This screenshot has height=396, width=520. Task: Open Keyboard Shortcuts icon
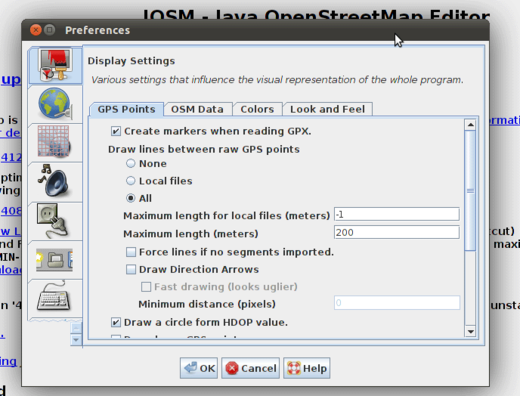[55, 297]
